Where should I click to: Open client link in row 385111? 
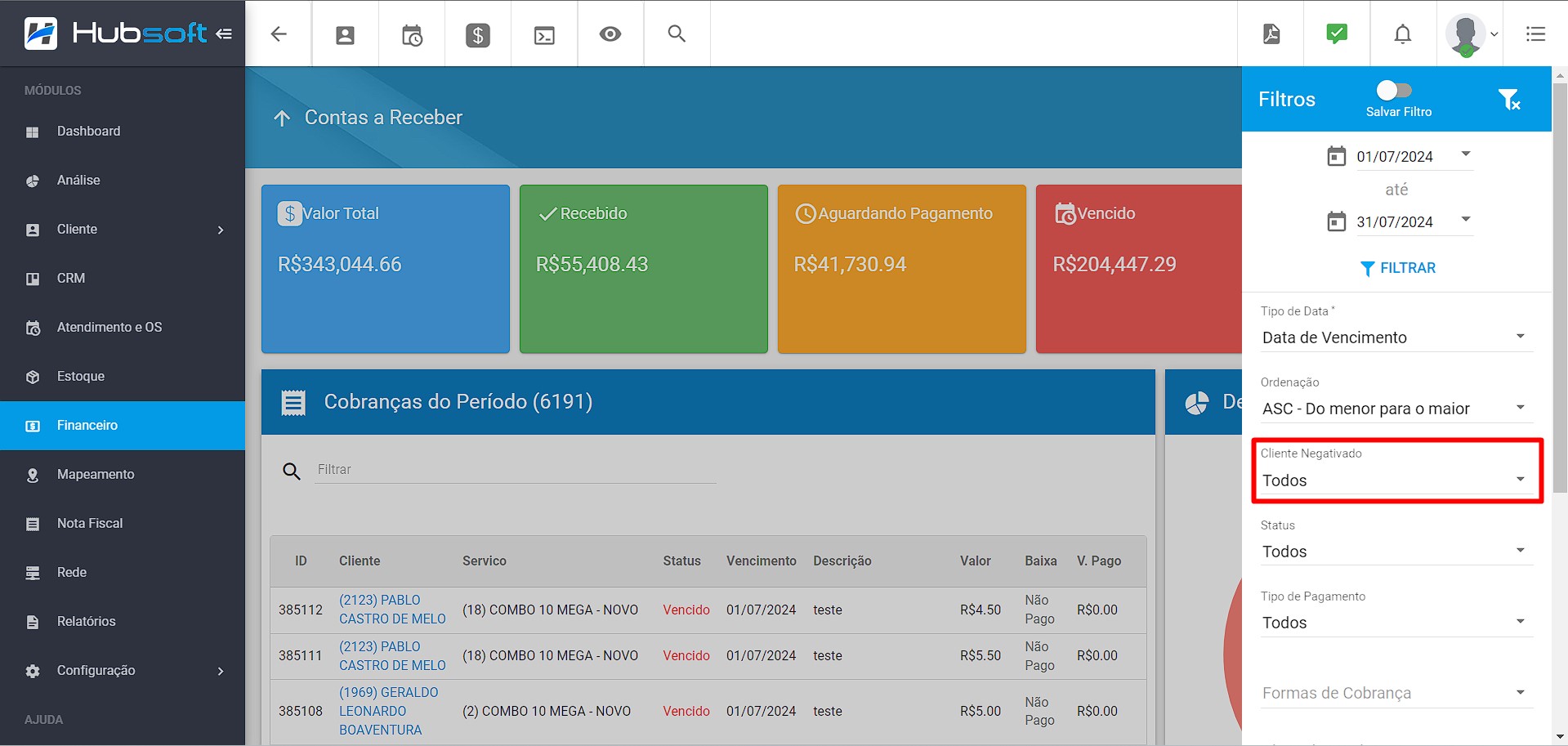(392, 656)
